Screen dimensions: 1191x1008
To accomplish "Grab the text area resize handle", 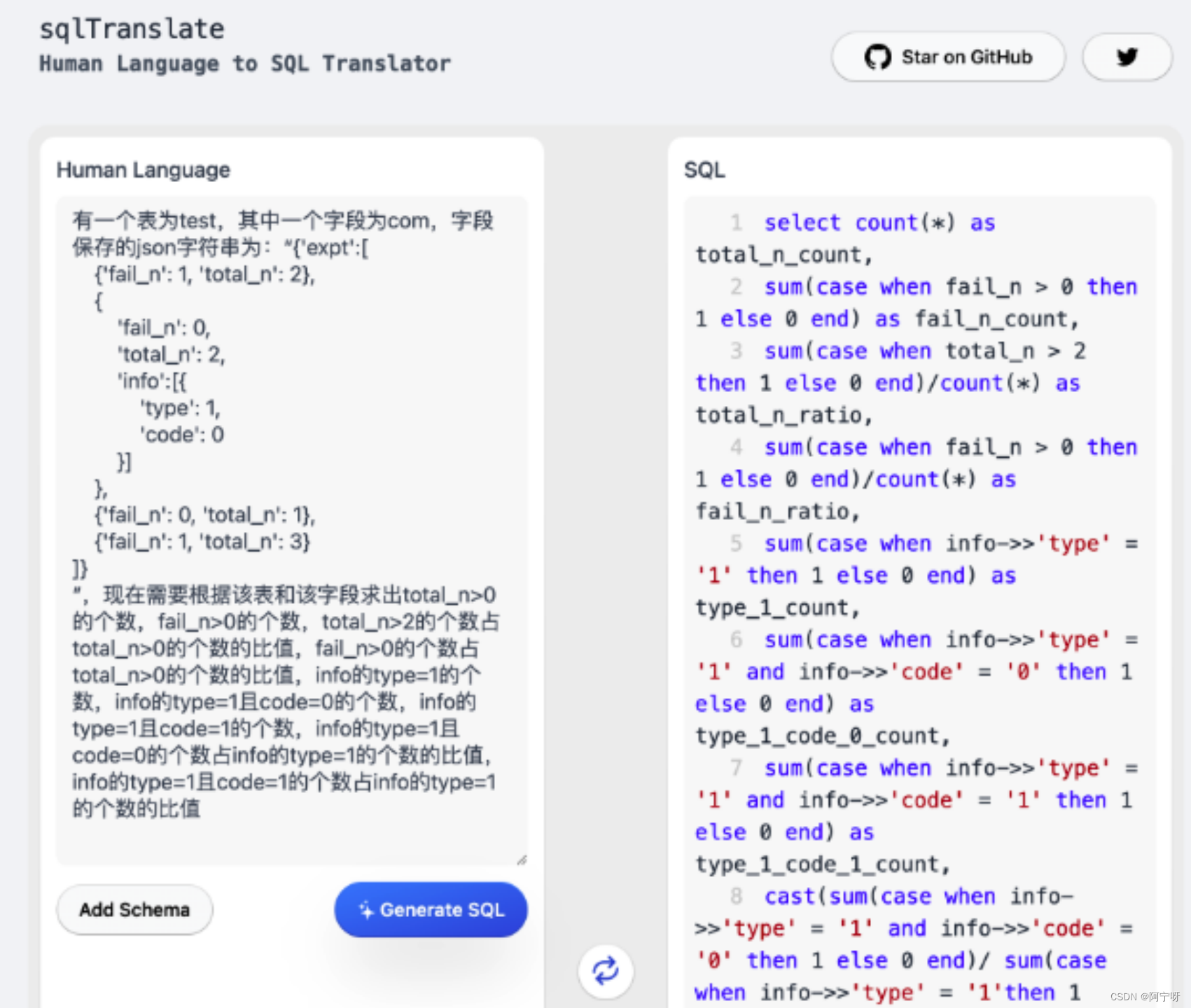I will pos(522,860).
